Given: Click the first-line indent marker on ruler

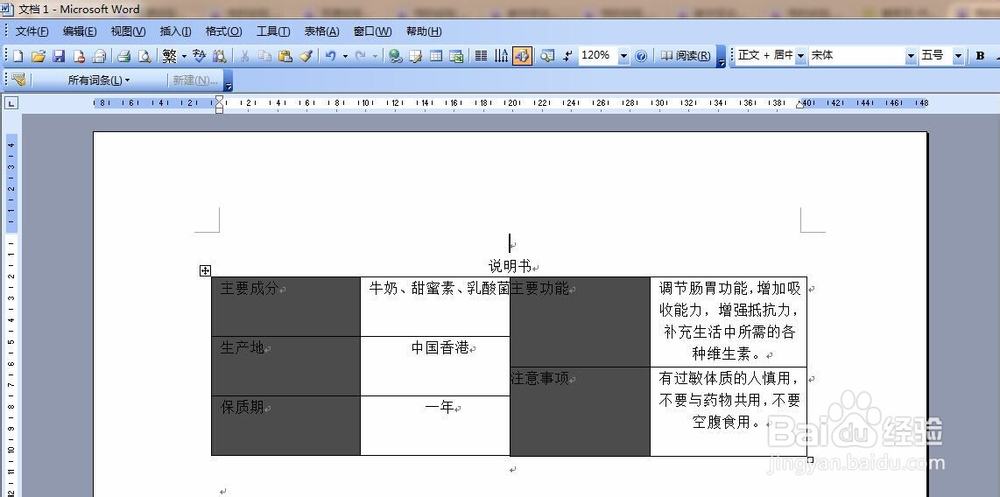Looking at the screenshot, I should (219, 99).
